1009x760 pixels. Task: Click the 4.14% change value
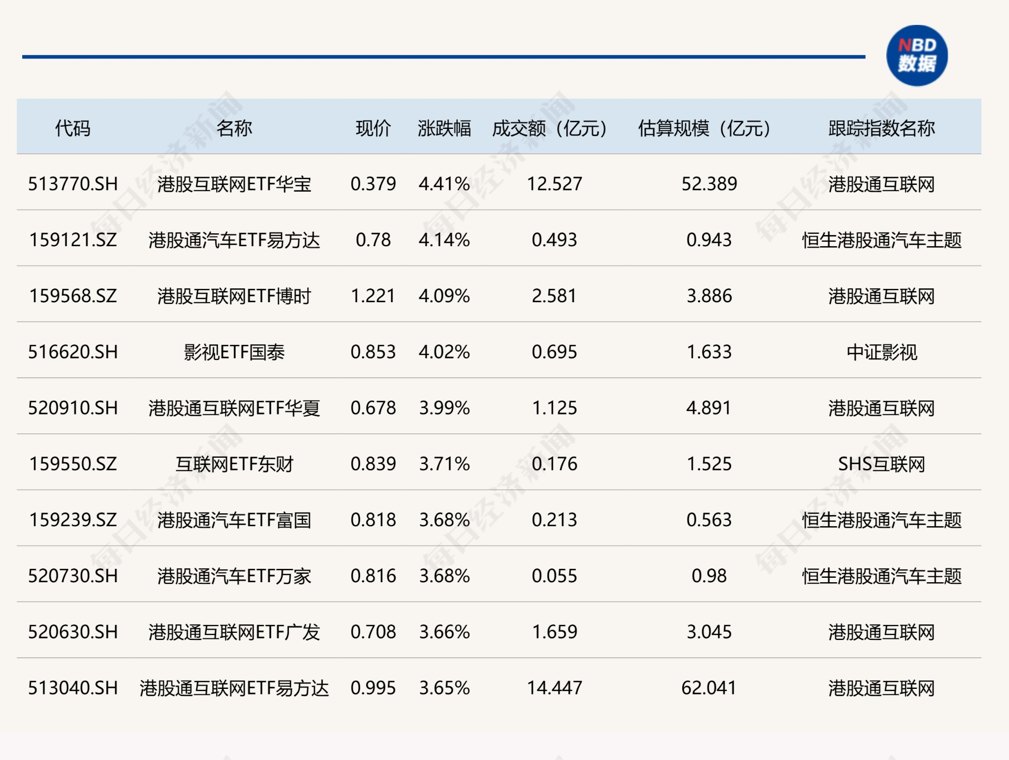(444, 240)
